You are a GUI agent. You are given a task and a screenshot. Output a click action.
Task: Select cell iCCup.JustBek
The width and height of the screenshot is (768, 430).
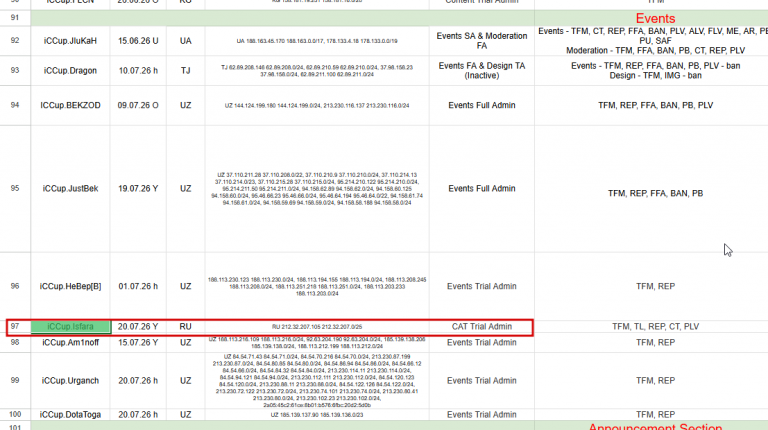pos(70,189)
